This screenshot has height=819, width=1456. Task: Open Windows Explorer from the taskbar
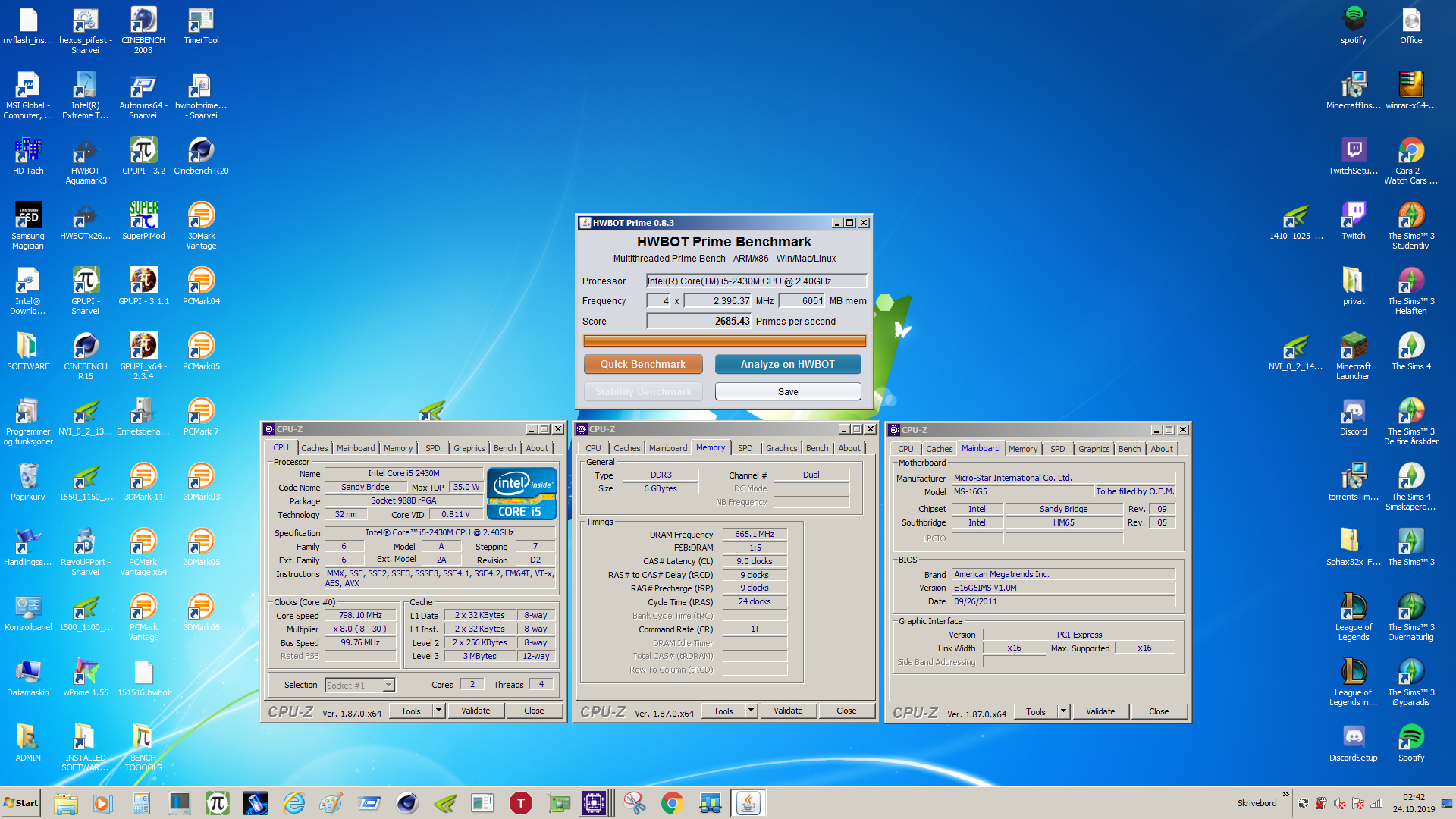point(66,803)
